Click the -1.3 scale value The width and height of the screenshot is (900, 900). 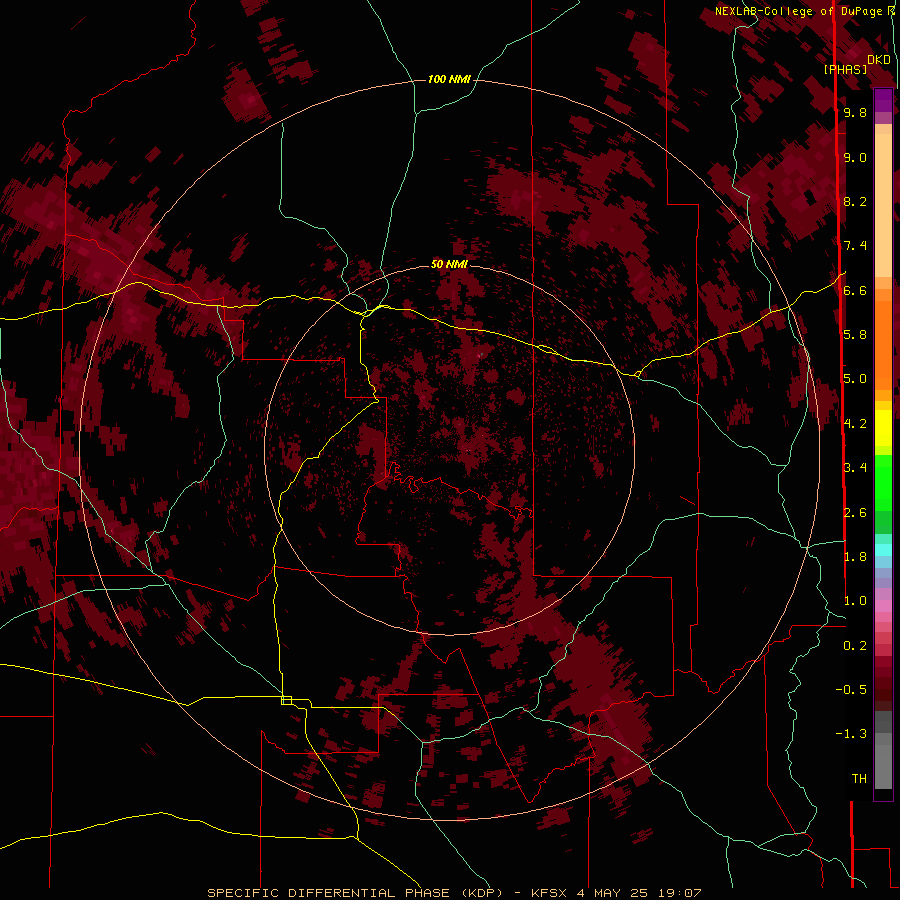tap(851, 735)
